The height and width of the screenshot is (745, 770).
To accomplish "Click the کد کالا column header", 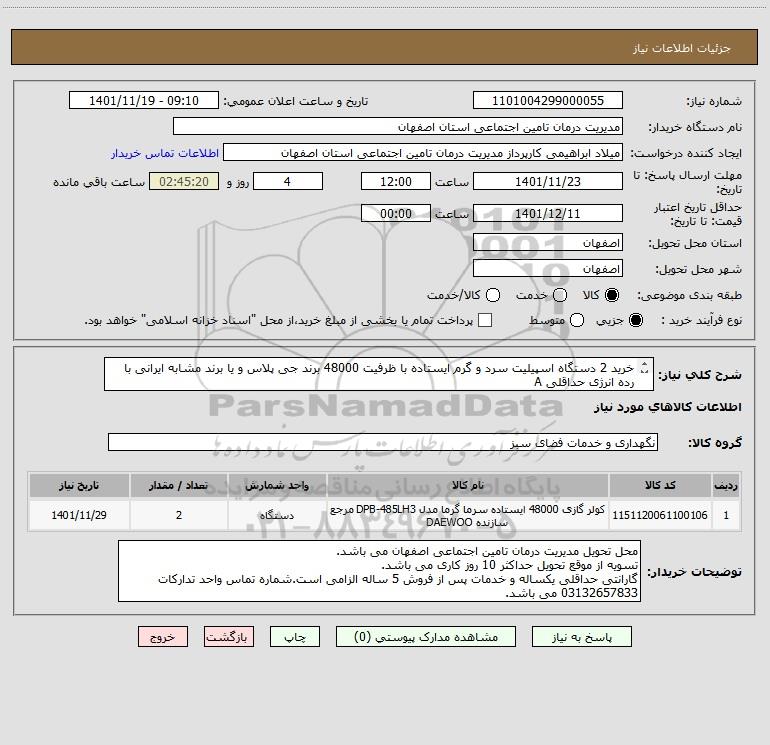I will pos(660,485).
